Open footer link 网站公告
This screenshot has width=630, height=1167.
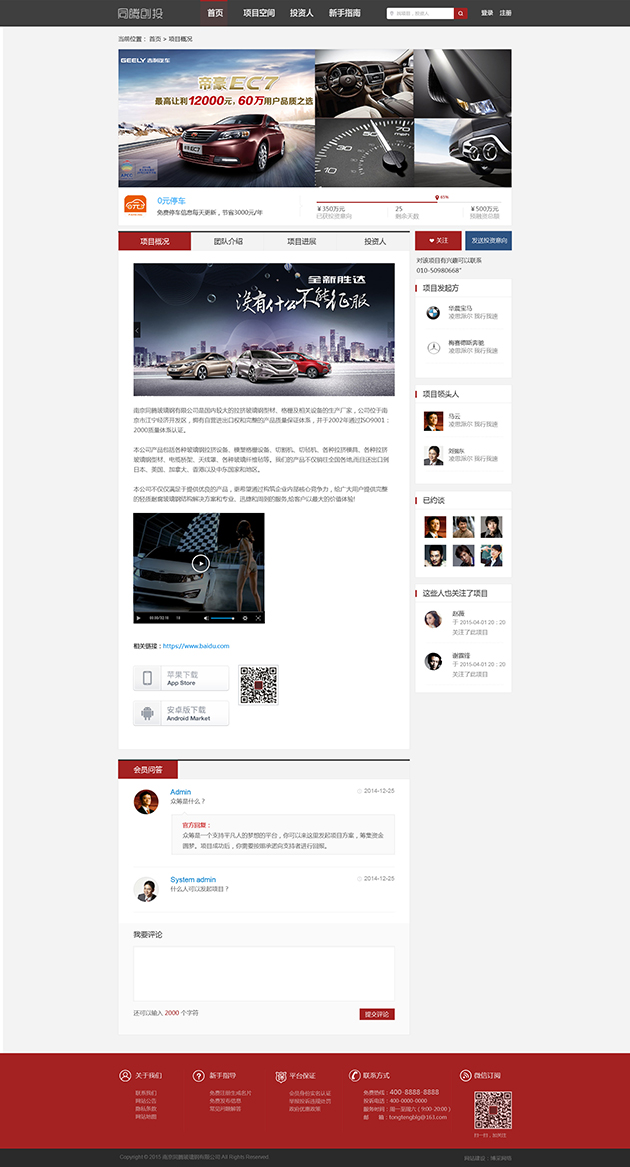pyautogui.click(x=146, y=1101)
